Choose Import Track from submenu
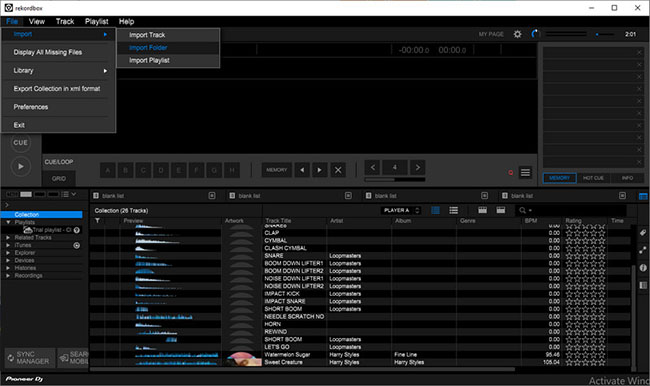Image resolution: width=650 pixels, height=386 pixels. pyautogui.click(x=168, y=35)
